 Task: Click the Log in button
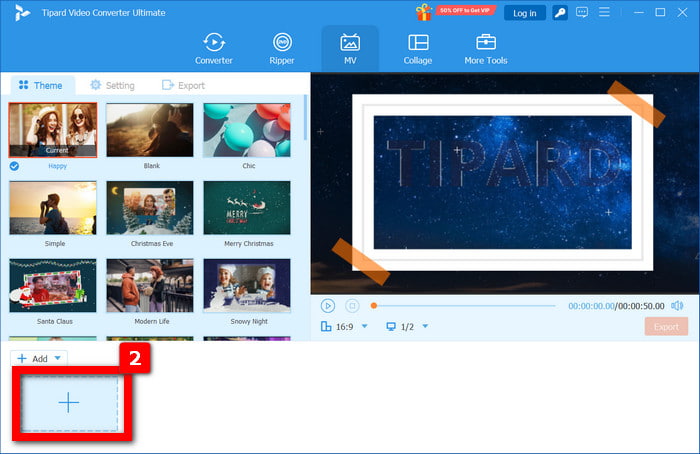[x=525, y=13]
